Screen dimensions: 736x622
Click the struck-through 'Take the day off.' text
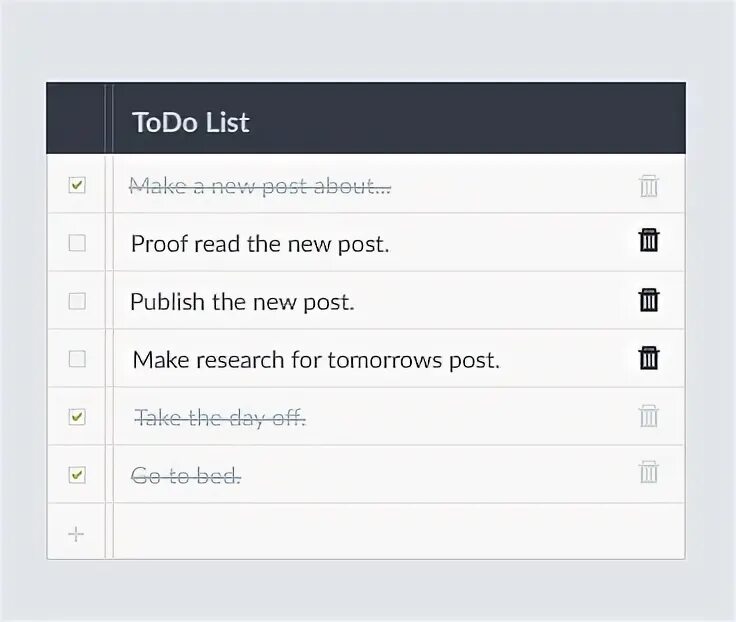tap(220, 418)
